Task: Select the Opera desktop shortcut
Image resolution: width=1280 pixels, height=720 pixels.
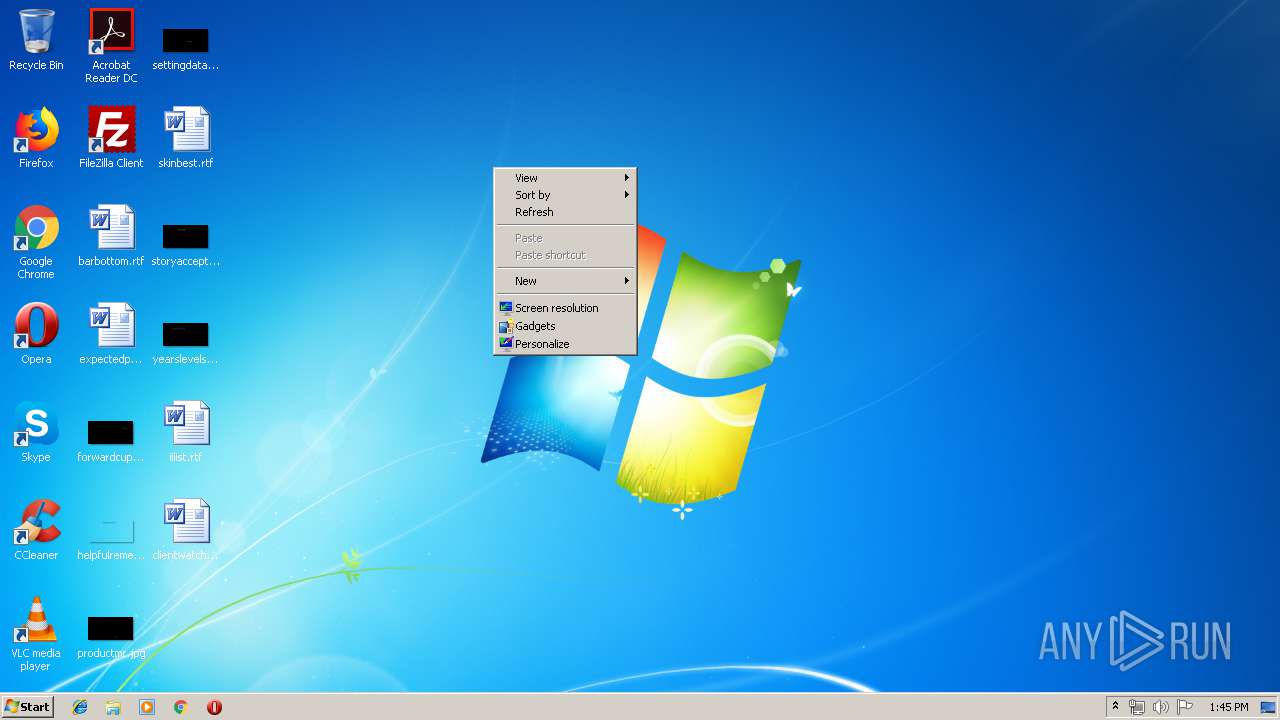Action: (36, 334)
